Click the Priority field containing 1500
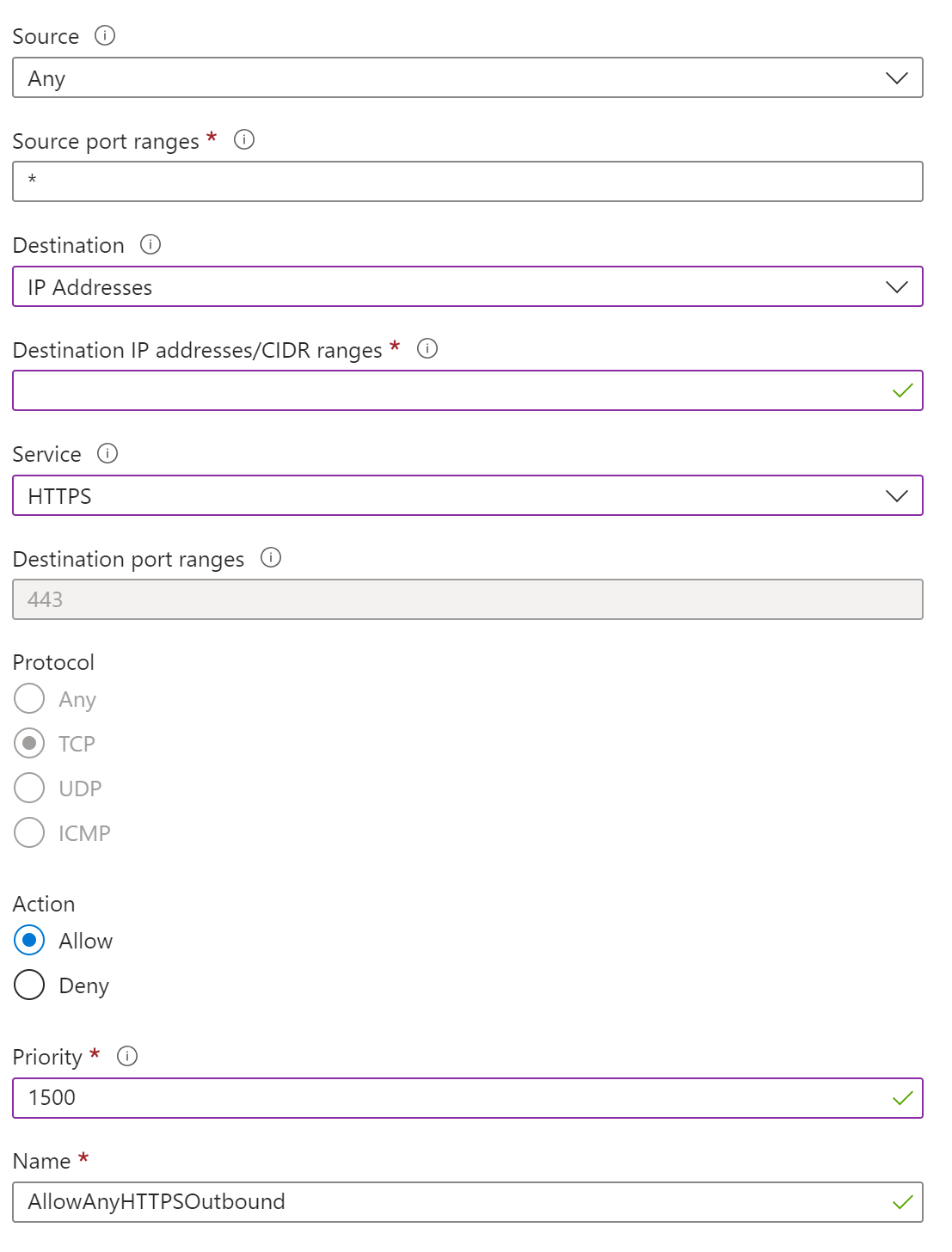Image resolution: width=952 pixels, height=1252 pixels. tap(430, 1097)
